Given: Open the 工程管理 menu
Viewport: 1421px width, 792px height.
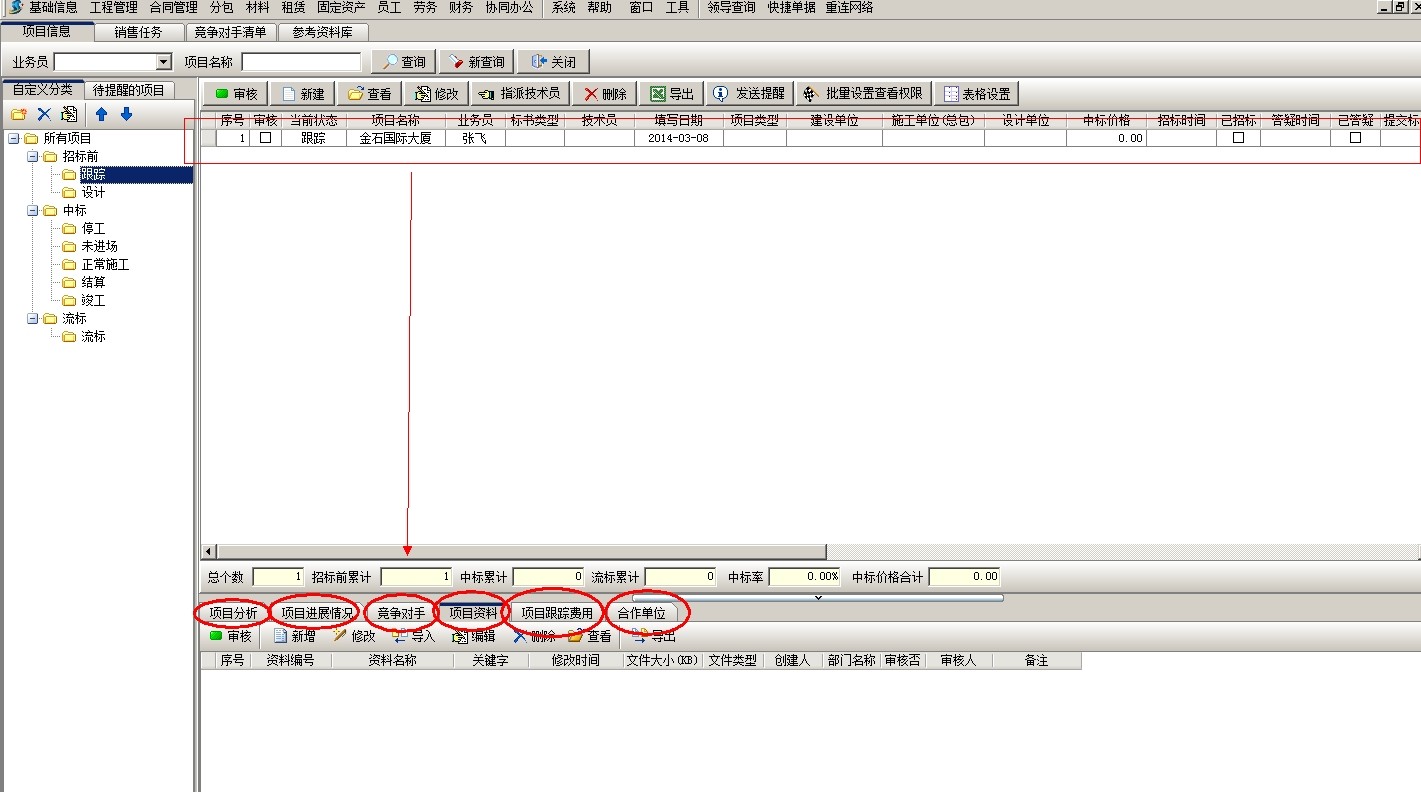Looking at the screenshot, I should [x=113, y=7].
